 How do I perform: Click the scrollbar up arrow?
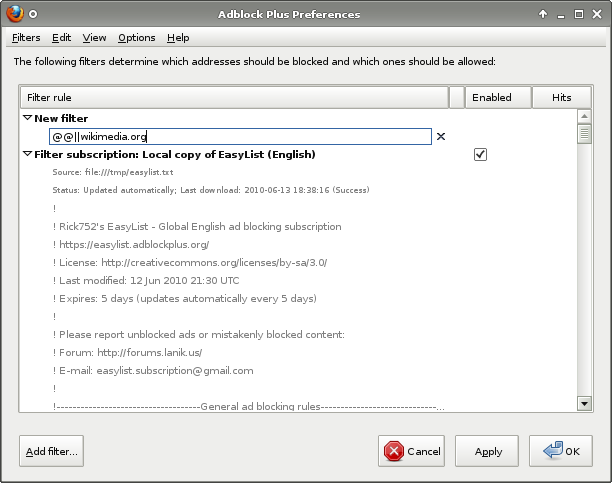(584, 116)
